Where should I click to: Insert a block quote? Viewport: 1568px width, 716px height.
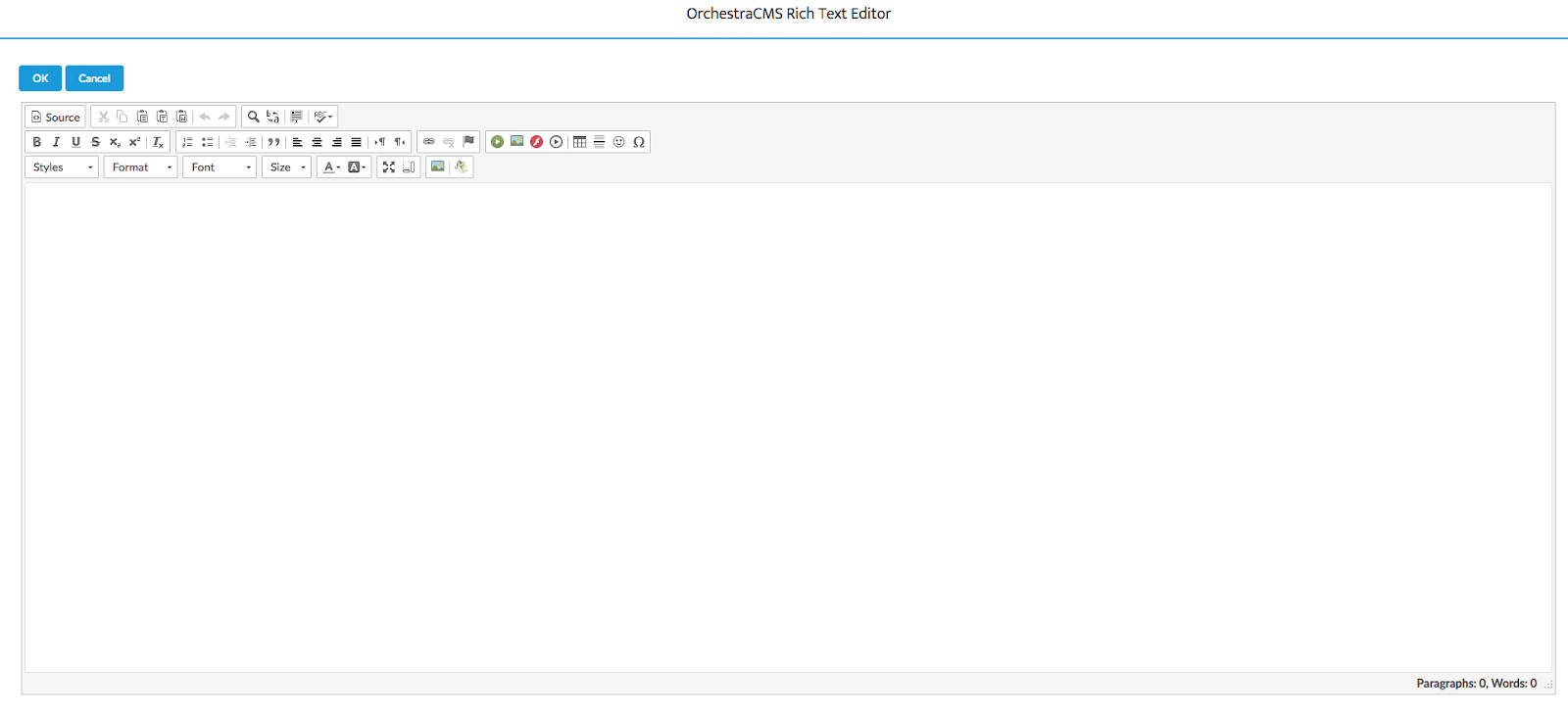274,142
